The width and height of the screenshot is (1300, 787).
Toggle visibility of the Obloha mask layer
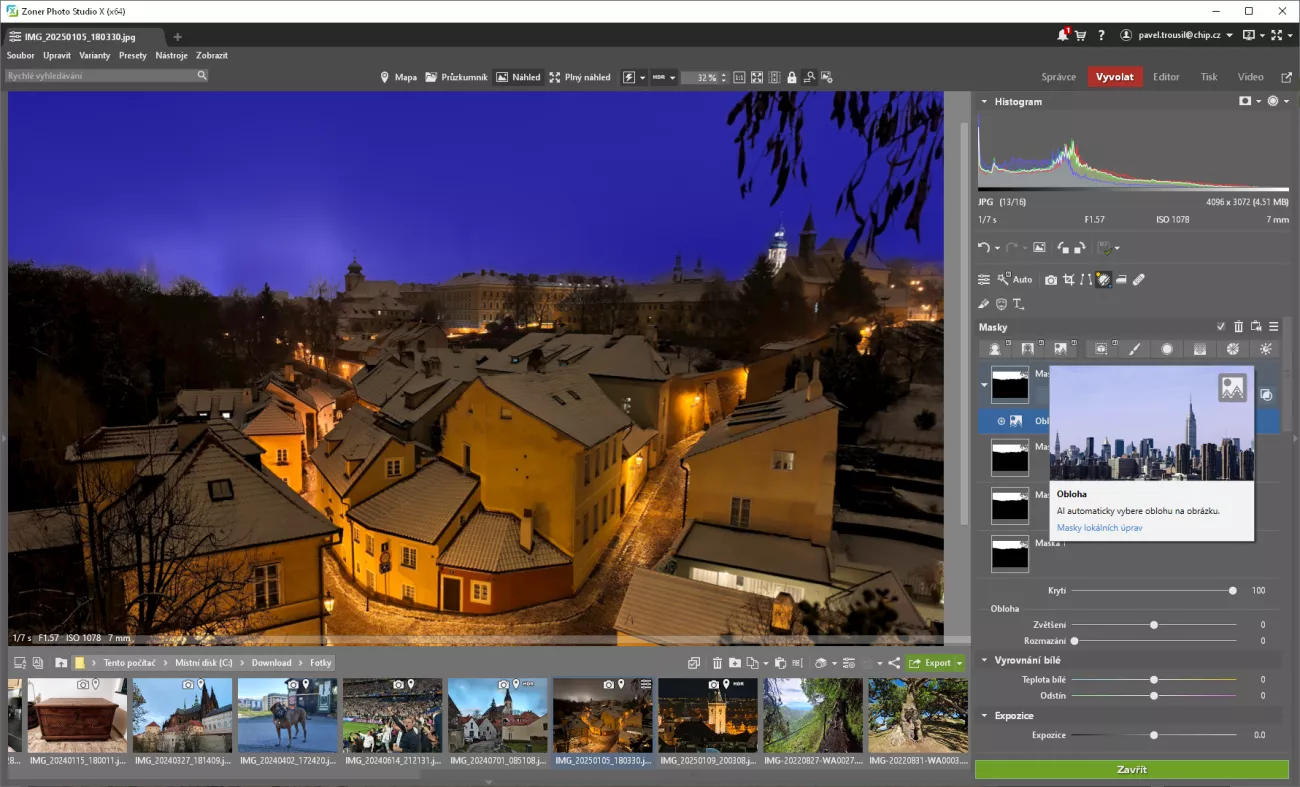(1001, 421)
